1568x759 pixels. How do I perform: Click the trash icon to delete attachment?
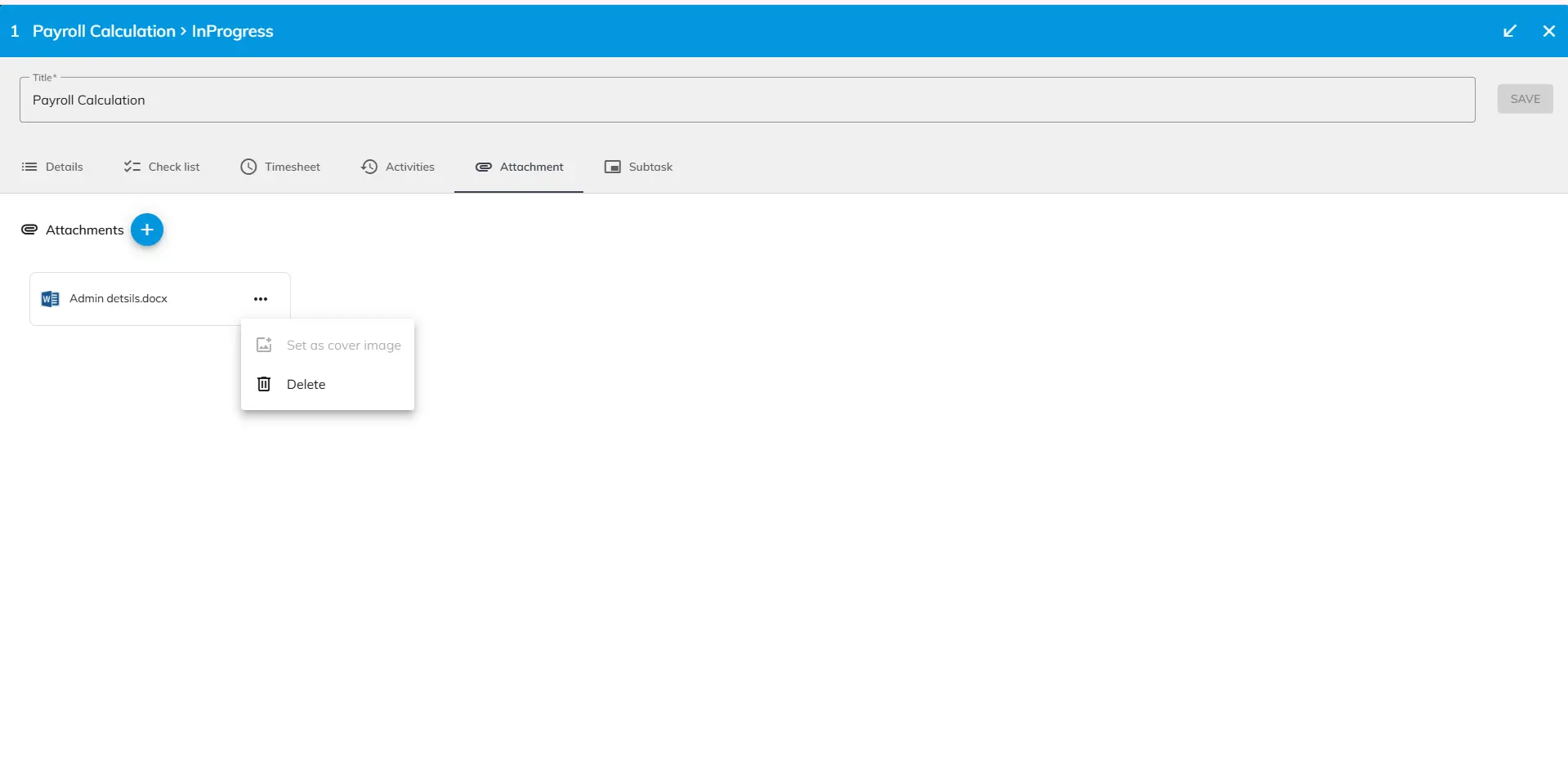264,384
